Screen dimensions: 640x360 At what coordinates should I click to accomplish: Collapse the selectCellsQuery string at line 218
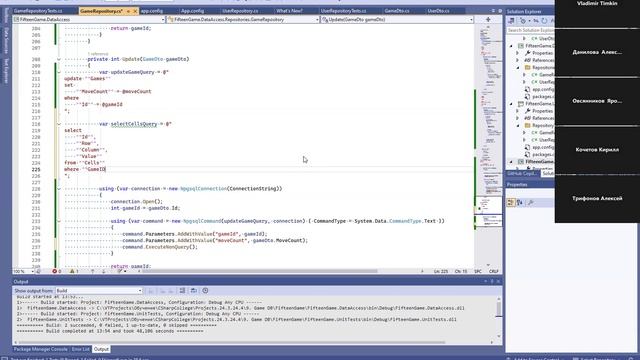59,124
